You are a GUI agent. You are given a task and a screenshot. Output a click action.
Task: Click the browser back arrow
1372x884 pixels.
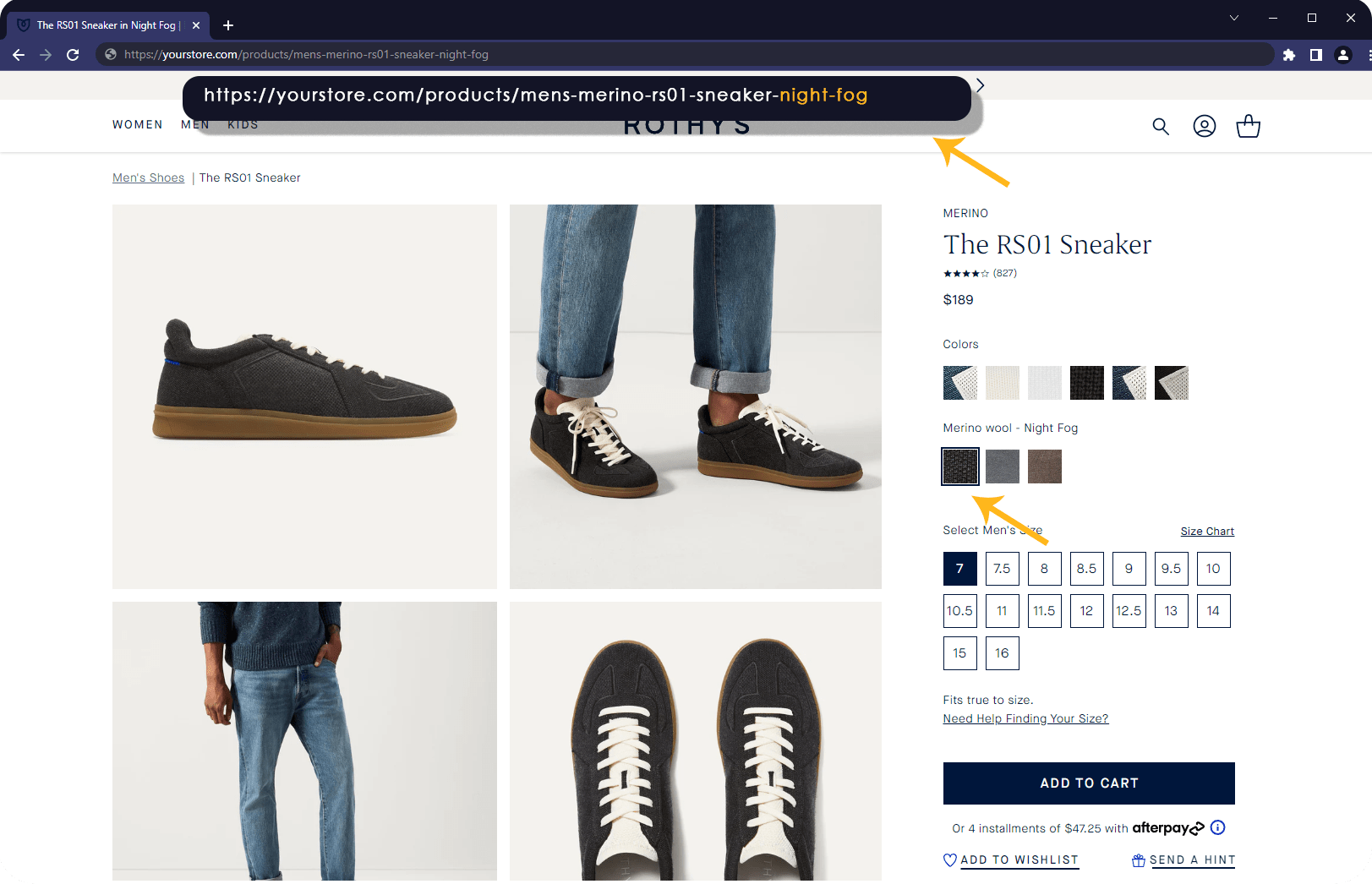coord(19,54)
